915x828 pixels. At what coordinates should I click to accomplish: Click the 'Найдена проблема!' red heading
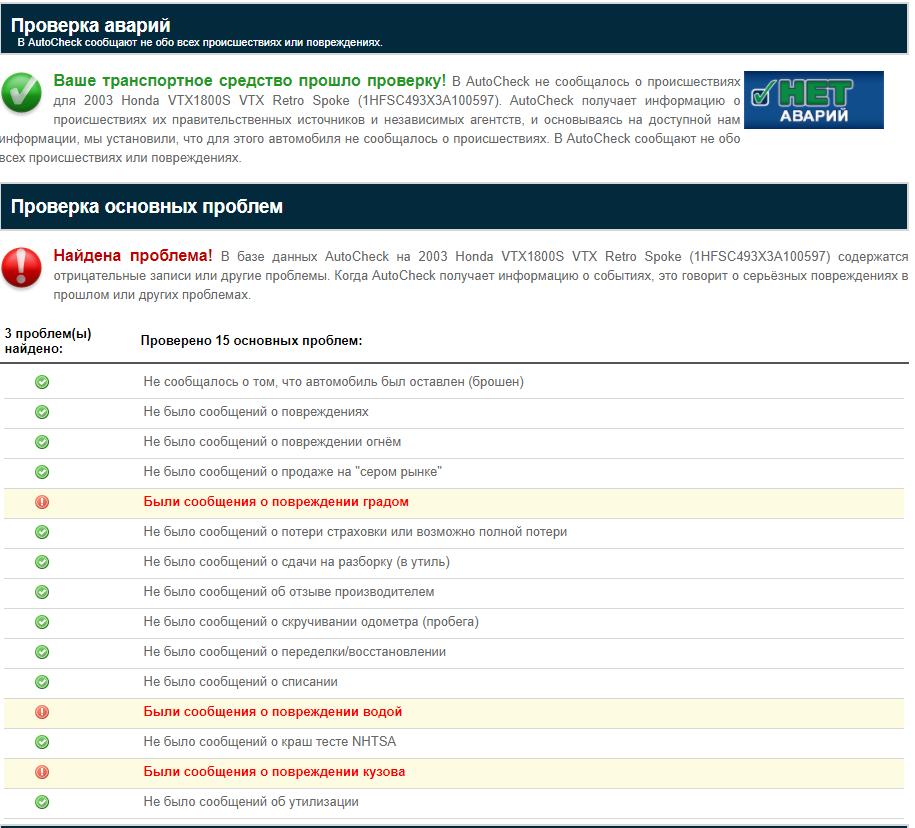click(132, 256)
